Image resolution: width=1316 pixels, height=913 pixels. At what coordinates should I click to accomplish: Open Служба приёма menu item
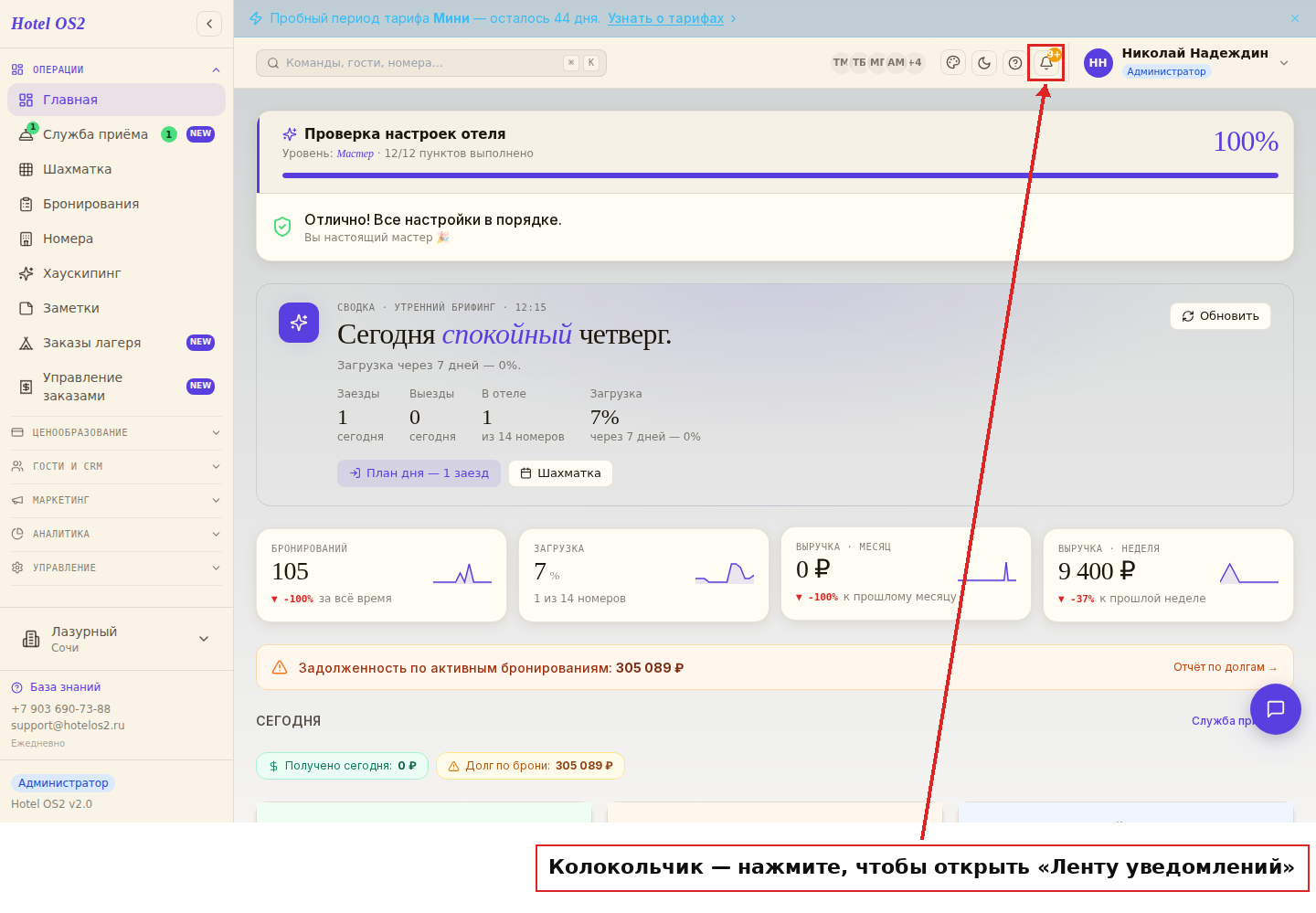116,134
